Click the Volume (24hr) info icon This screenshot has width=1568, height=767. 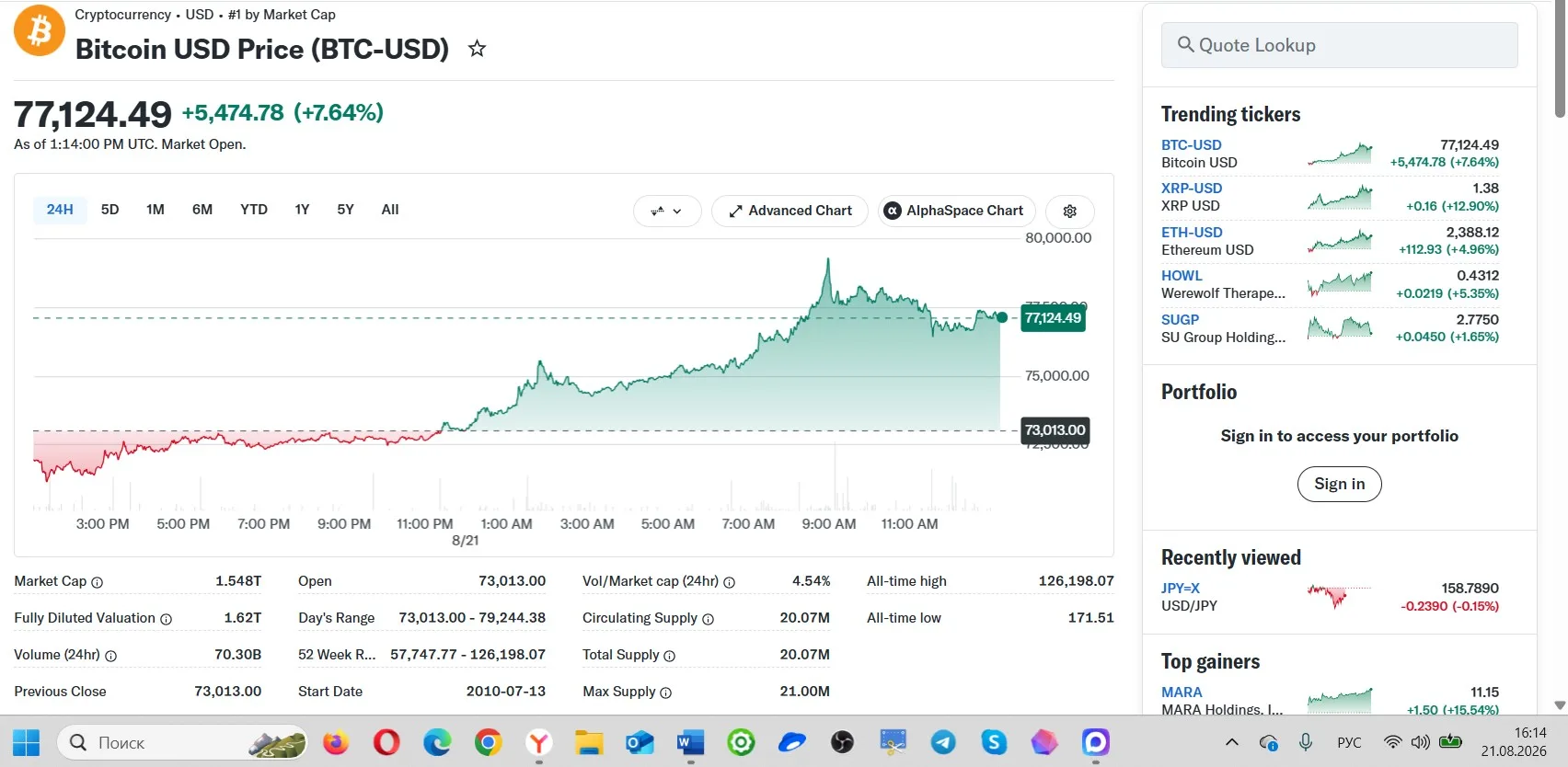pyautogui.click(x=111, y=656)
